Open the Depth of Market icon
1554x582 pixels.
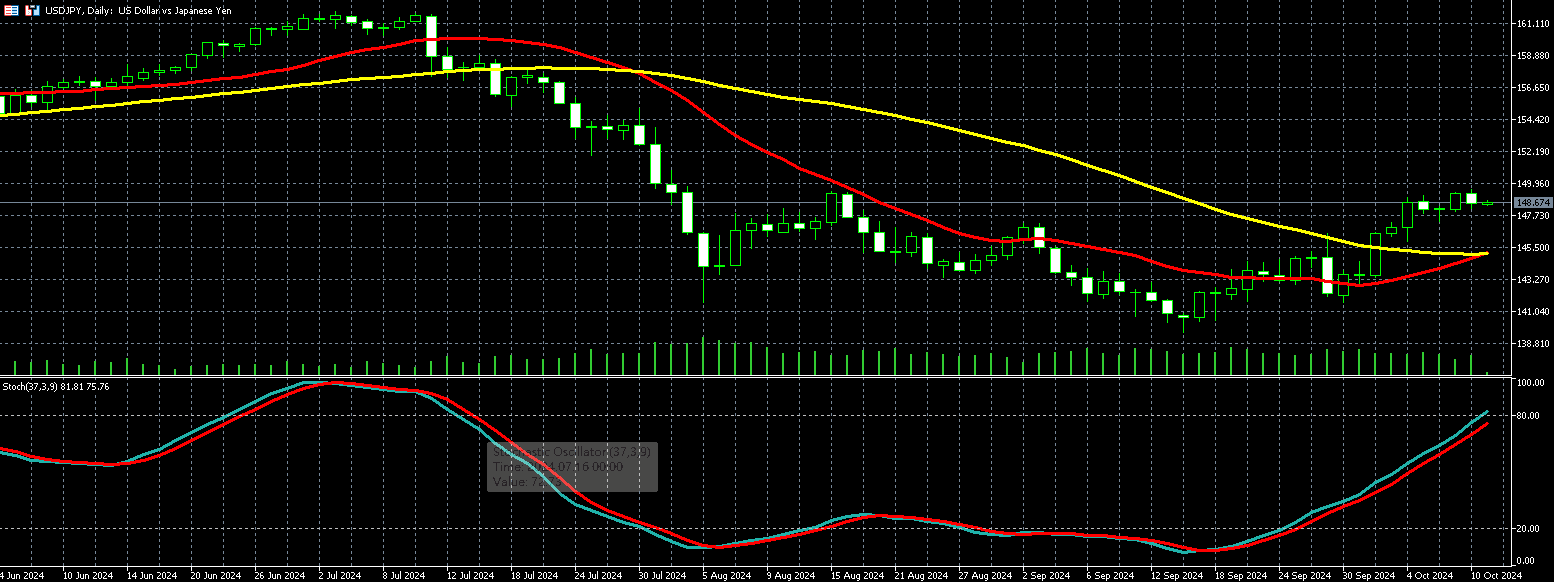click(x=32, y=9)
